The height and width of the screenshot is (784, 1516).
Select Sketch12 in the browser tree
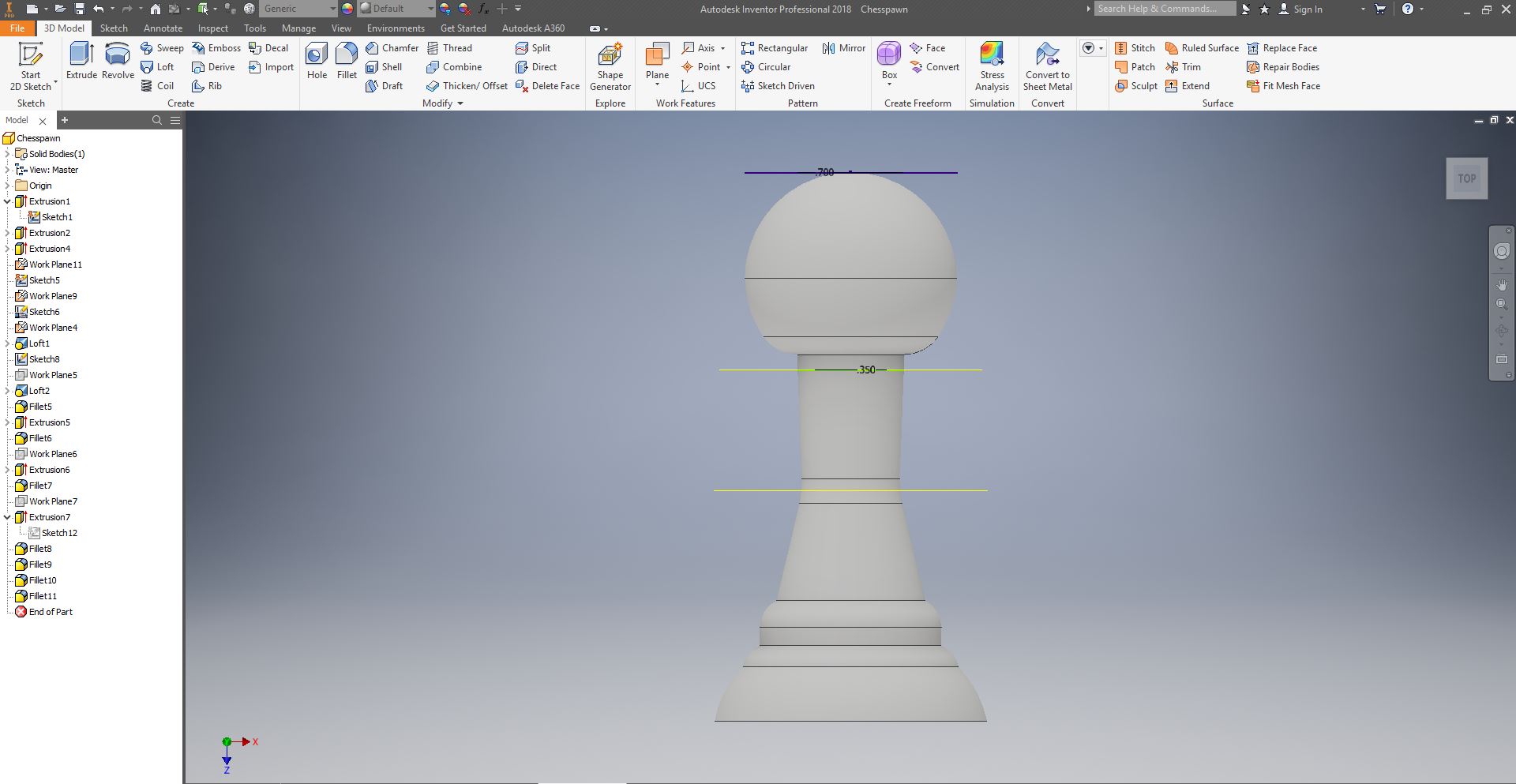53,533
